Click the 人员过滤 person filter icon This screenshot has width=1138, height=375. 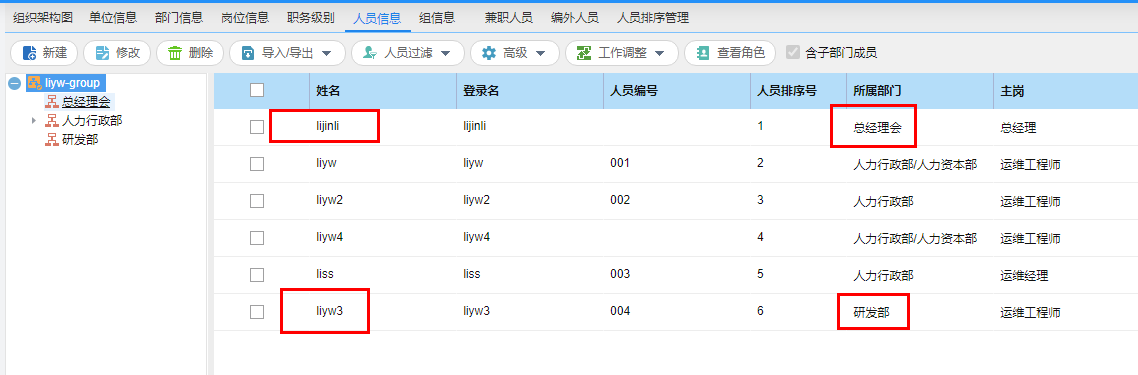(x=370, y=53)
